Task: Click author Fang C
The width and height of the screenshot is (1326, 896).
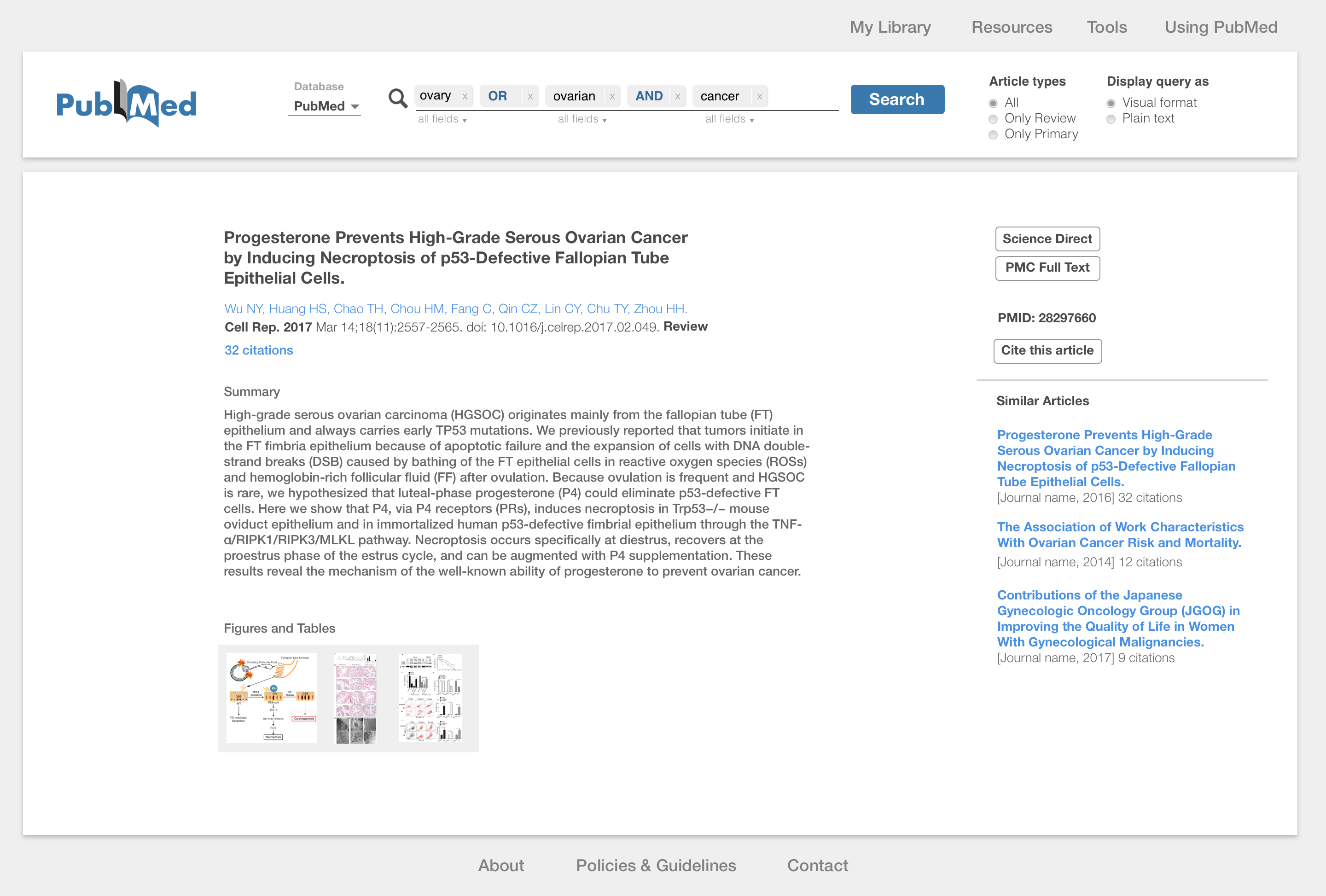Action: 471,309
